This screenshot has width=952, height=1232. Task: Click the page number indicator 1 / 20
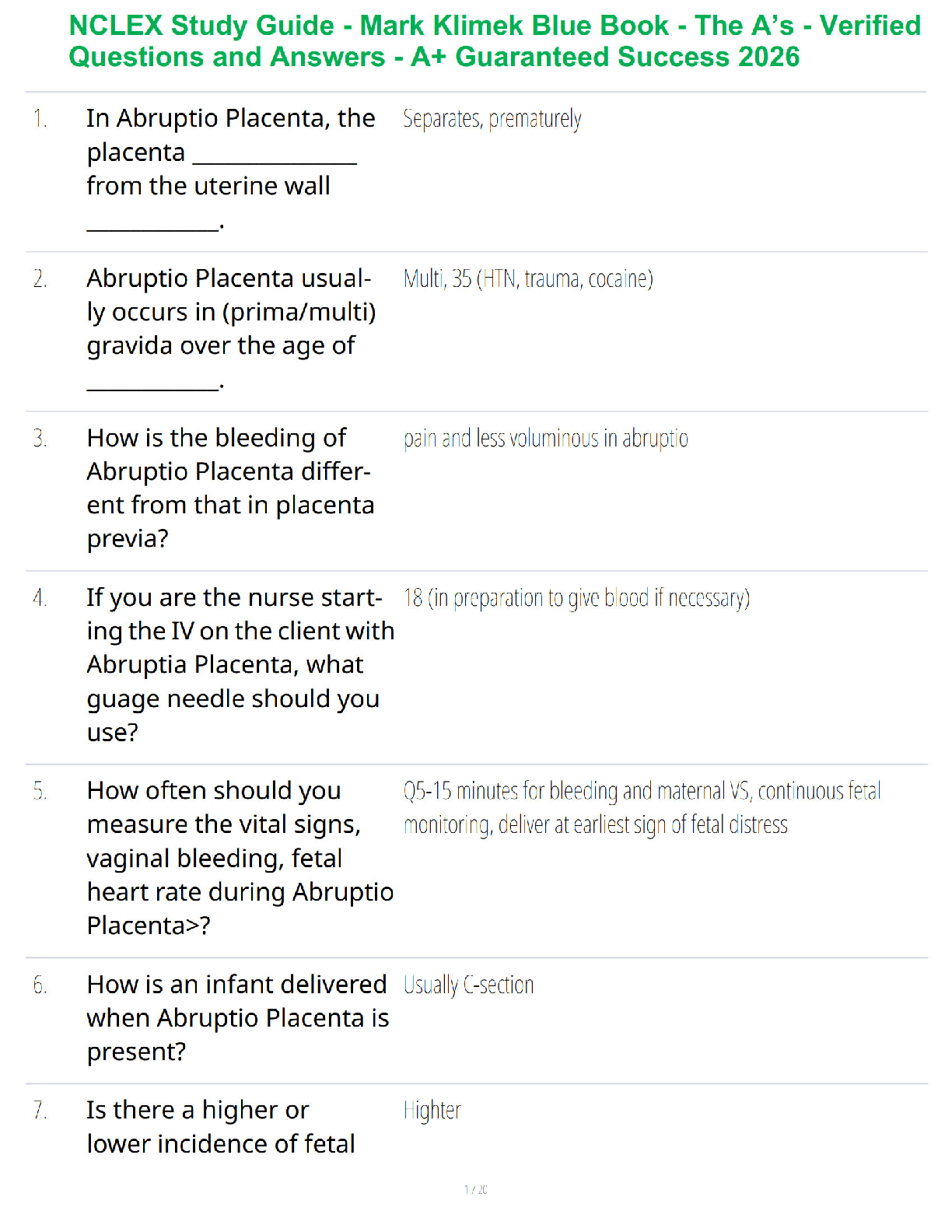click(x=476, y=1189)
